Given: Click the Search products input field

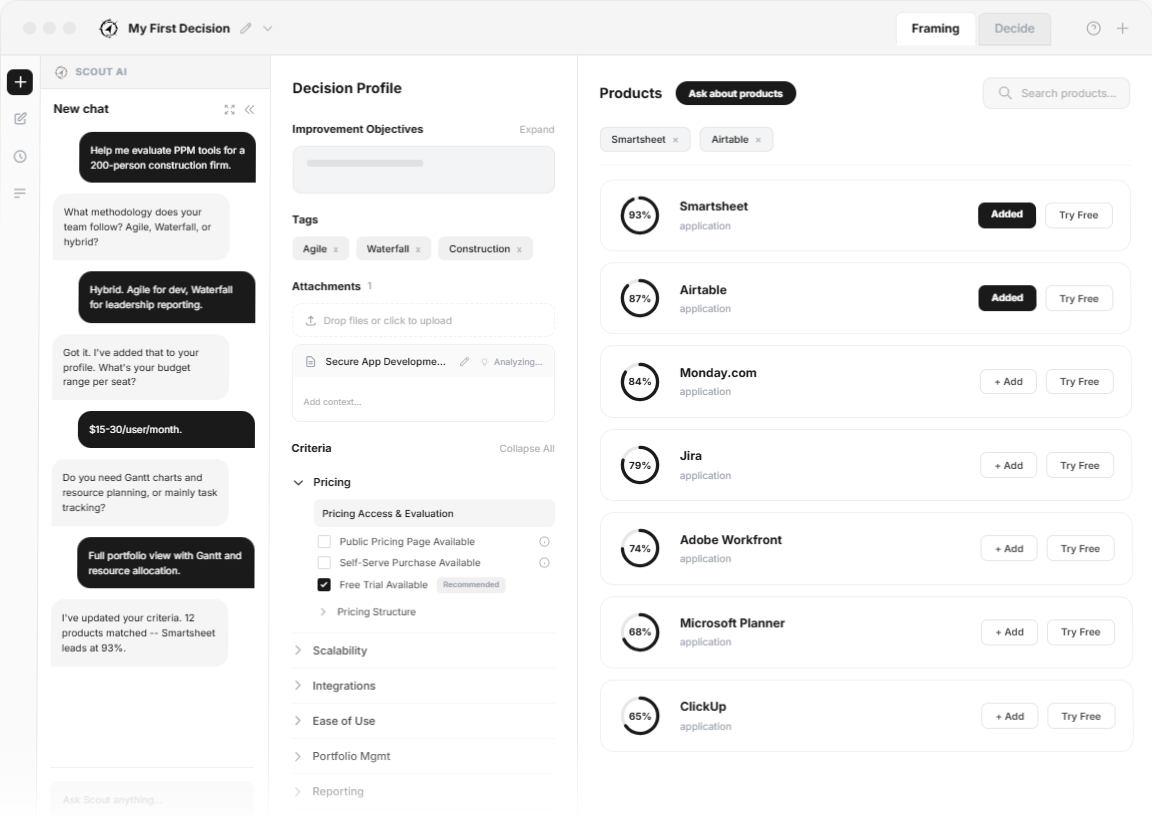Looking at the screenshot, I should 1066,93.
